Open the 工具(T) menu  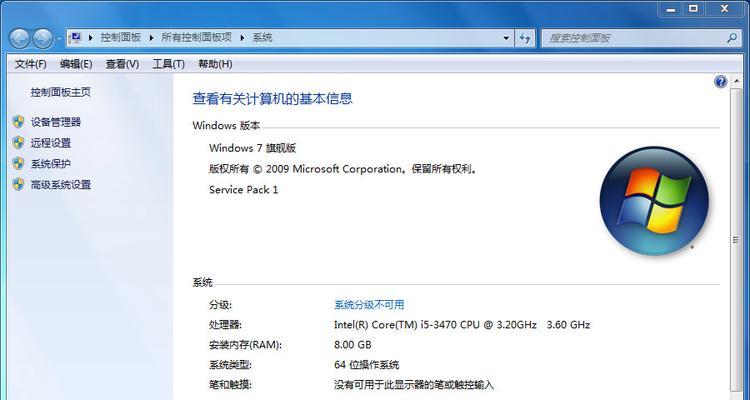tap(168, 64)
